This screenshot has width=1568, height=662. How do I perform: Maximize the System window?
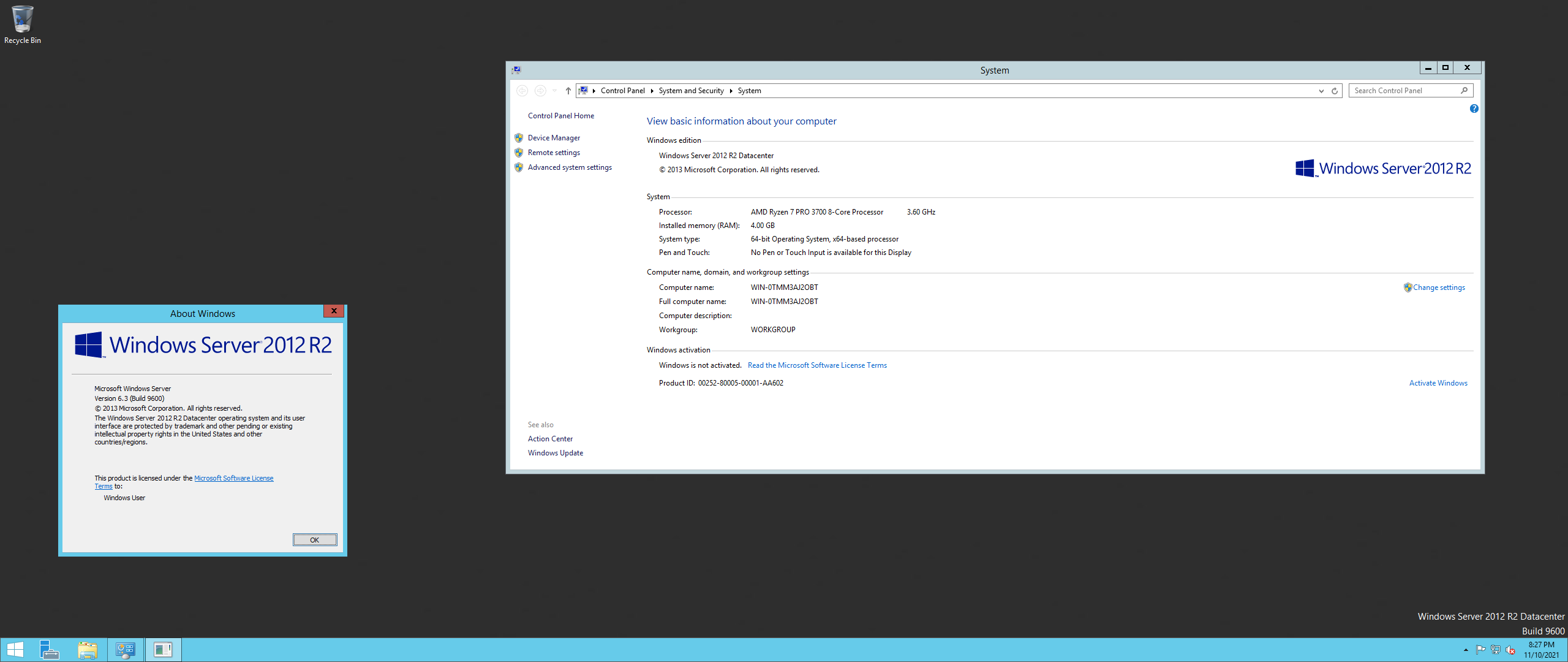1445,68
